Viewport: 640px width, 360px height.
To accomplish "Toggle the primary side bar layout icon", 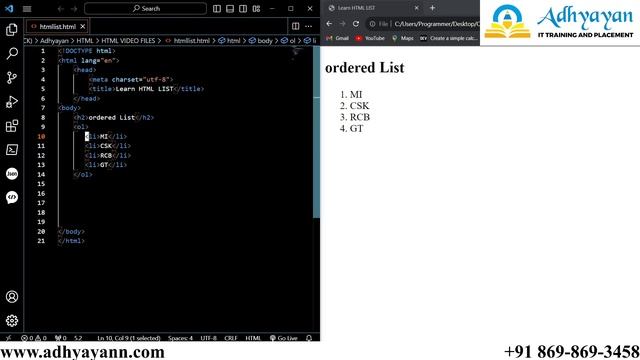I will click(217, 9).
